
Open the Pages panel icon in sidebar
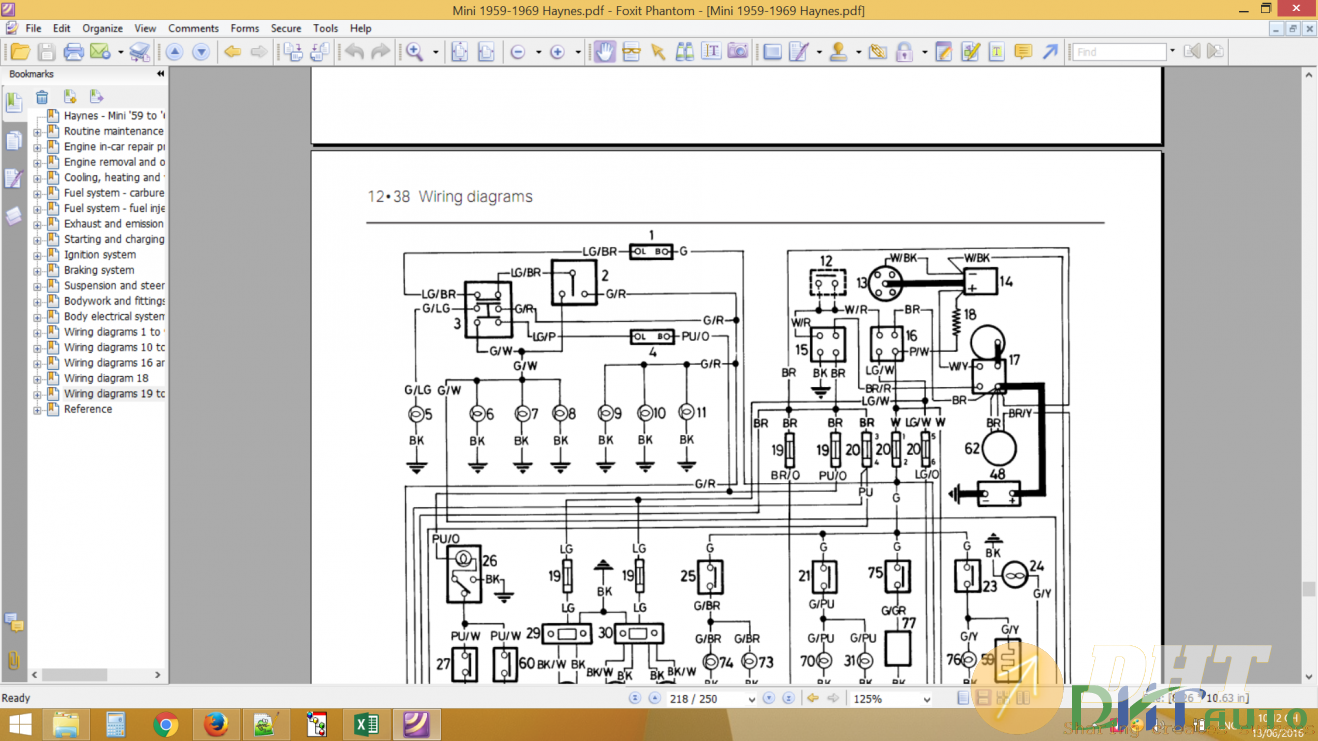pos(14,140)
